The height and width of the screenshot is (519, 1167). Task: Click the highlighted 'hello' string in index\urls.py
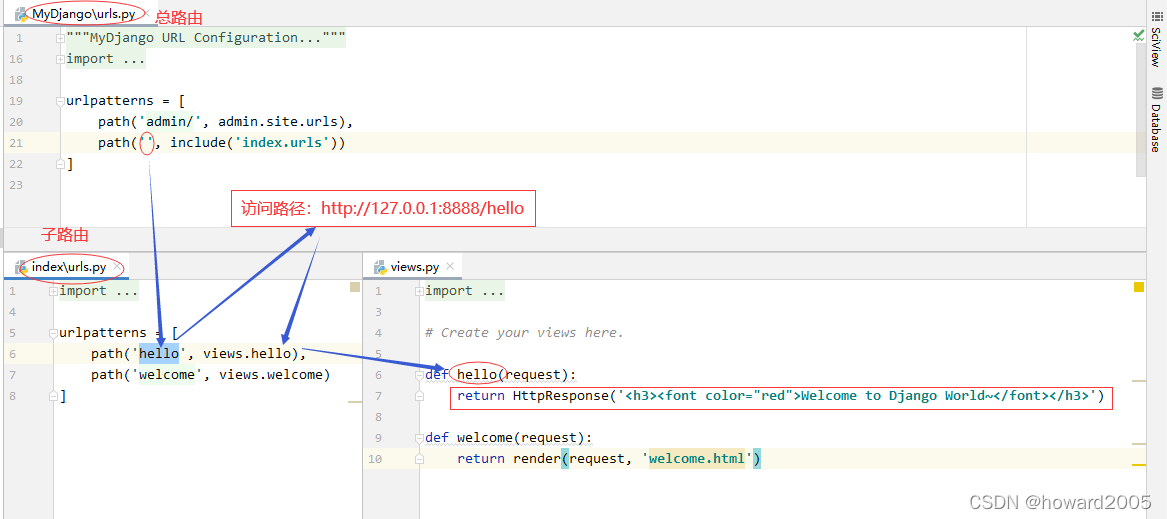[159, 354]
